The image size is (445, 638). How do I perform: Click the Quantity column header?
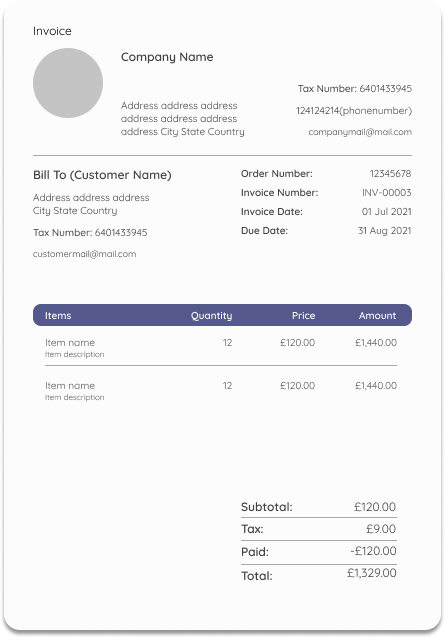212,316
